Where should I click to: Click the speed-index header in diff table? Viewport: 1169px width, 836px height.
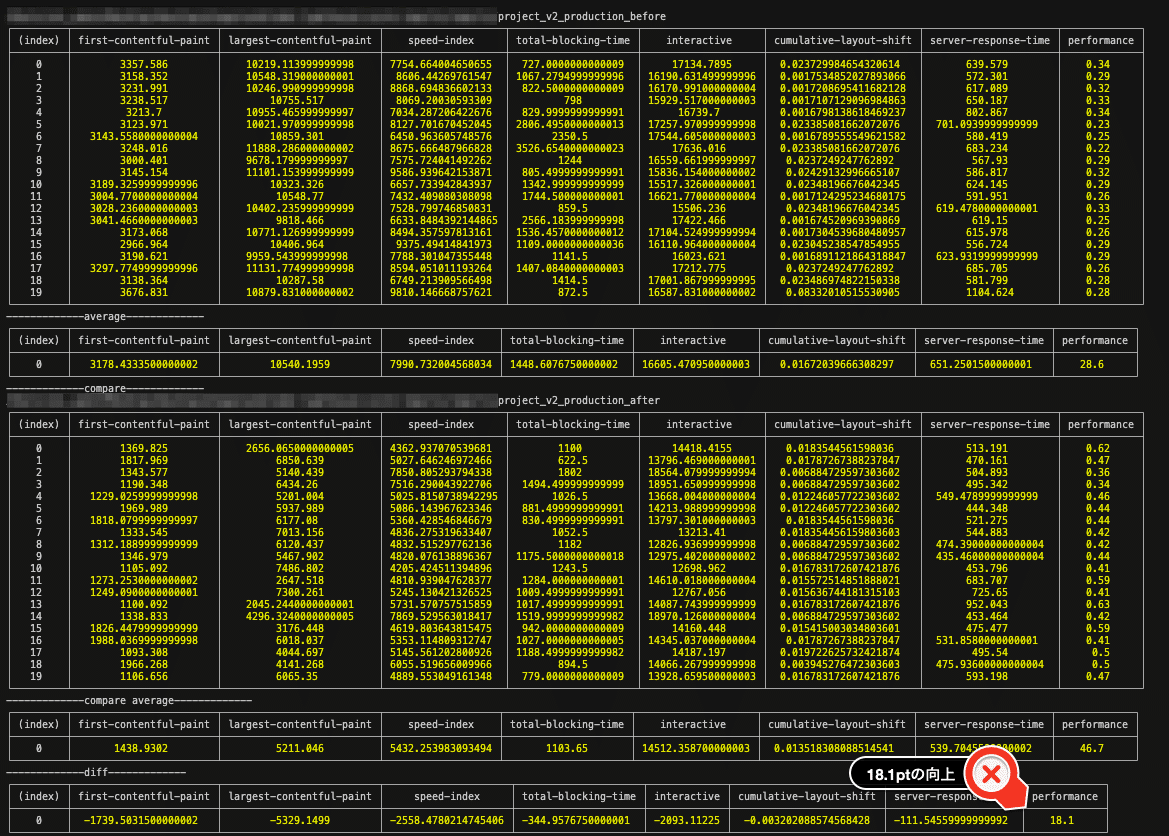[447, 796]
